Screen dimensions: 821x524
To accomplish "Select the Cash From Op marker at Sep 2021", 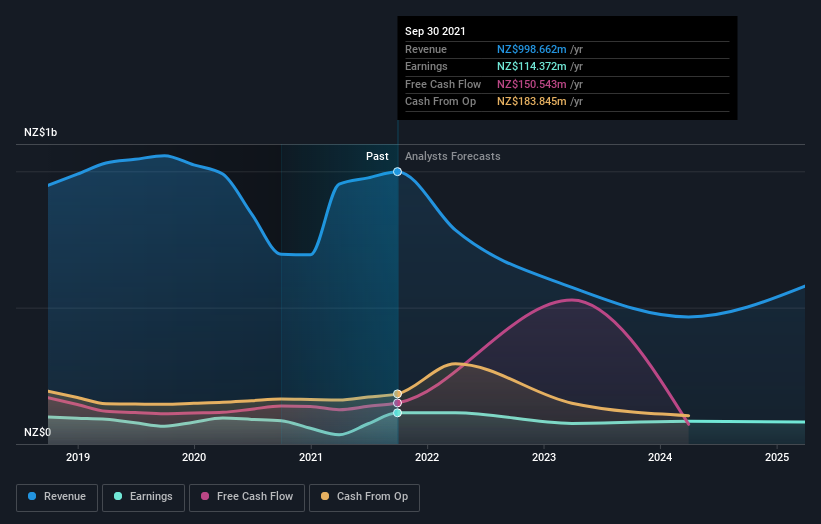I will pos(397,394).
